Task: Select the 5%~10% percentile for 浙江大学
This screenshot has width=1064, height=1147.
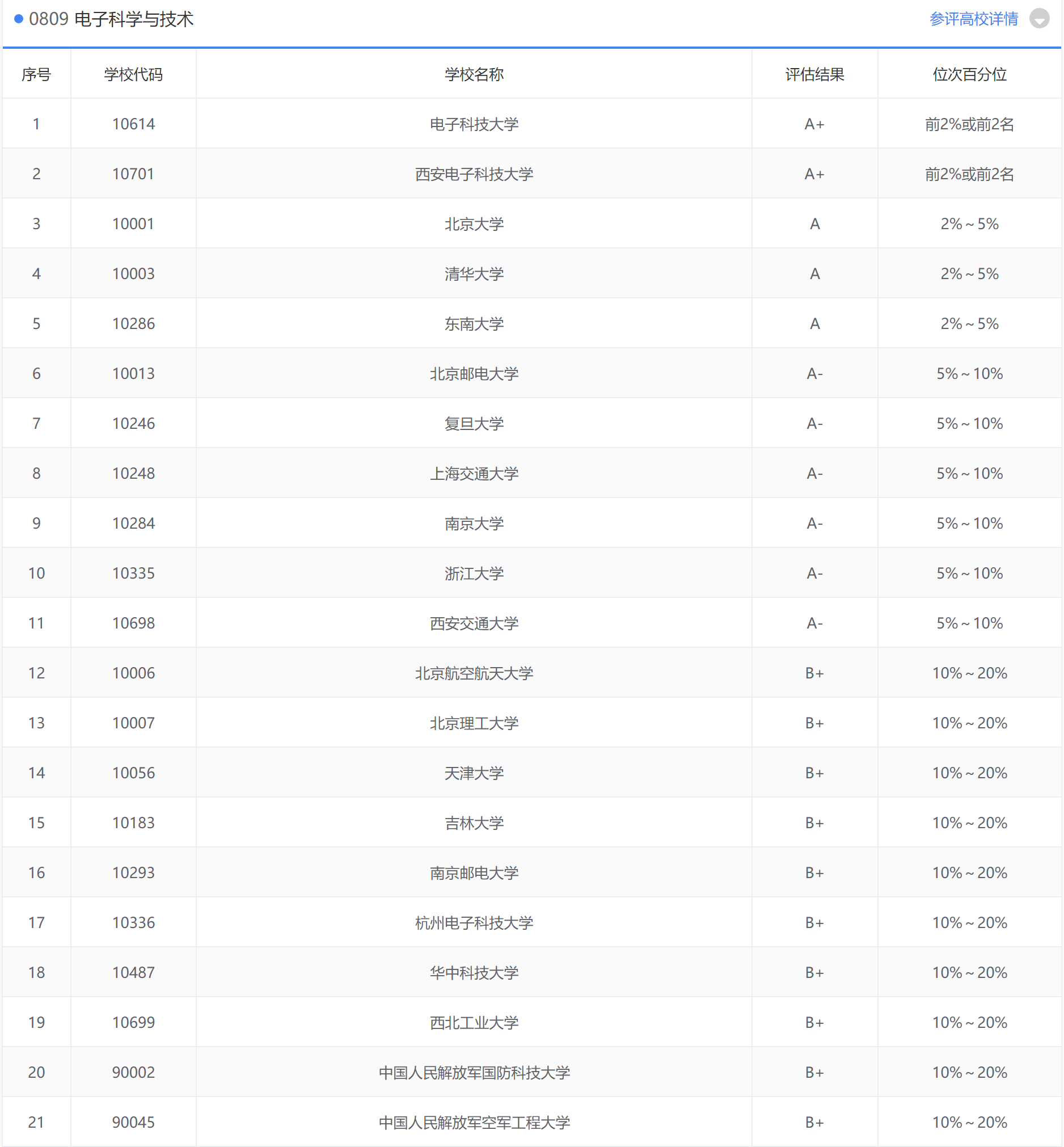Action: (x=970, y=573)
